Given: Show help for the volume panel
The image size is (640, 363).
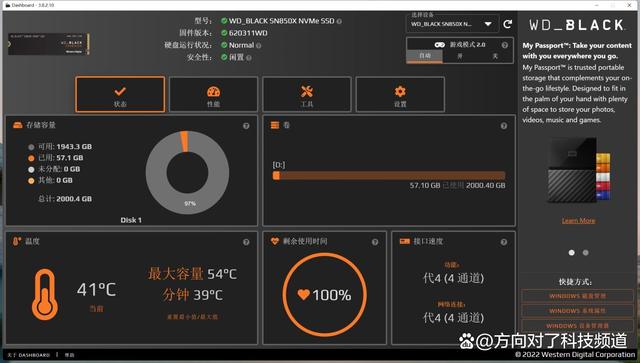Looking at the screenshot, I should click(504, 126).
